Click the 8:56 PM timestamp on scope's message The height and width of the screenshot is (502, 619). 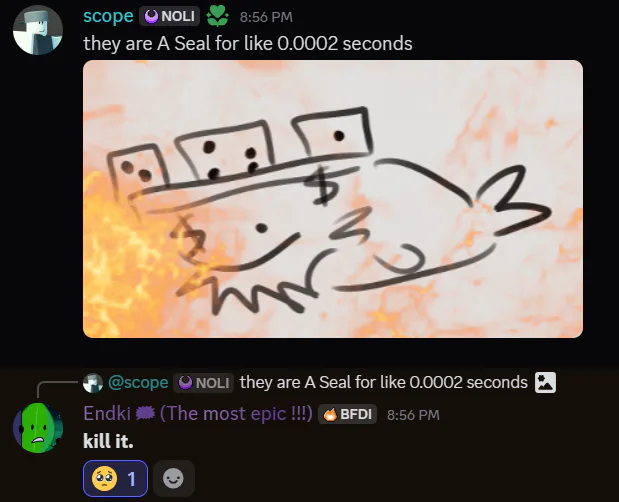click(x=266, y=17)
